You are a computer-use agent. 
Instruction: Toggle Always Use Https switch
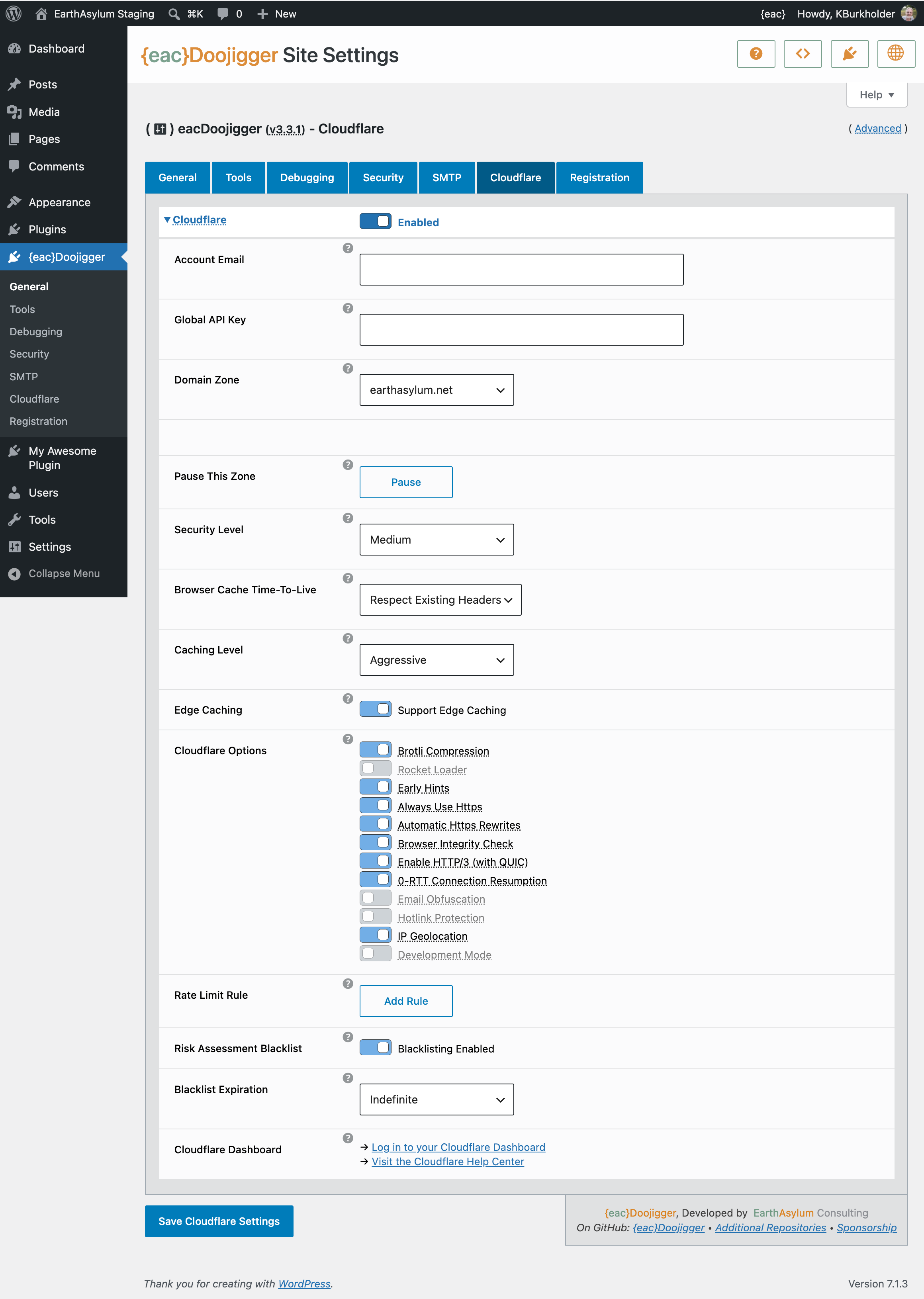(376, 806)
